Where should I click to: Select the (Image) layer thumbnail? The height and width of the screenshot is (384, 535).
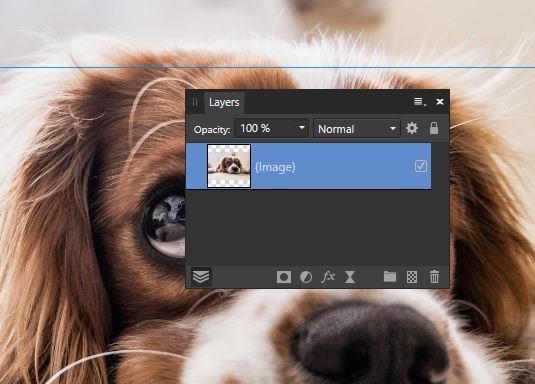click(x=229, y=166)
